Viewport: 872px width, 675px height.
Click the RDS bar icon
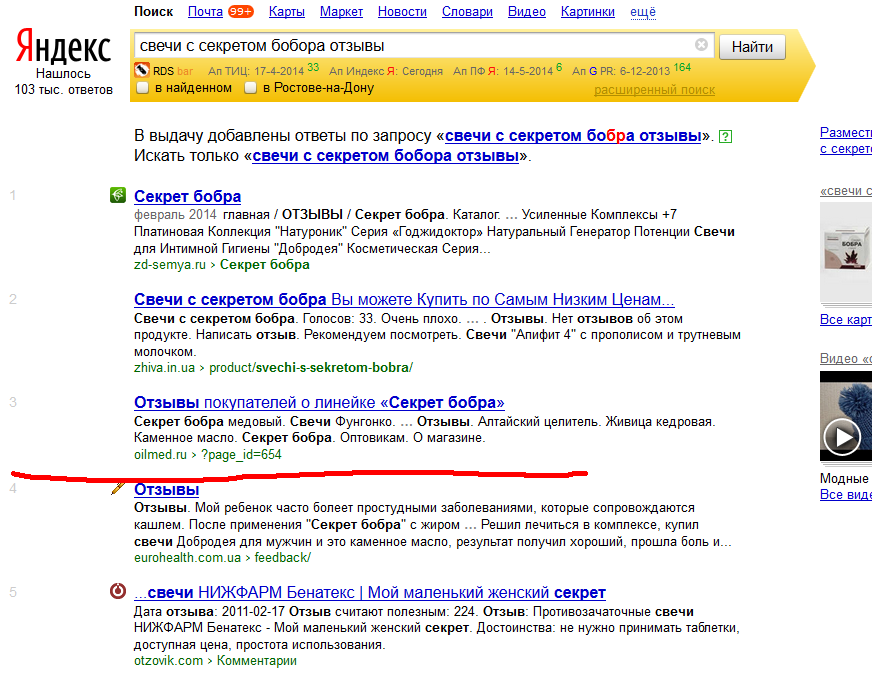(x=142, y=70)
